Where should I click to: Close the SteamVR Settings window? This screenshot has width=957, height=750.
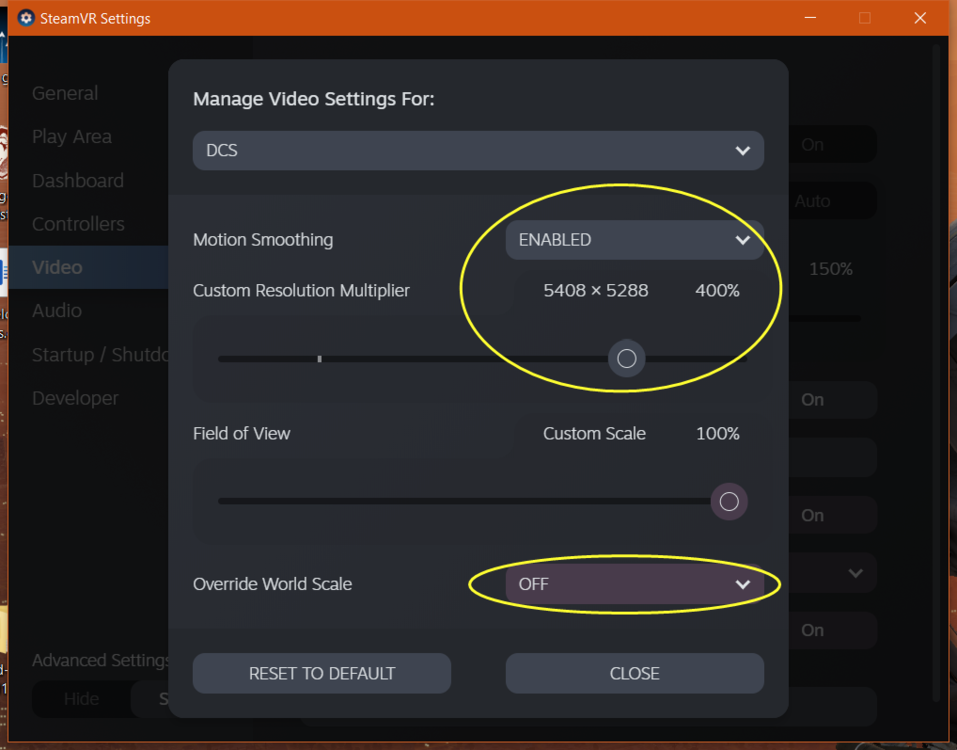pos(920,18)
